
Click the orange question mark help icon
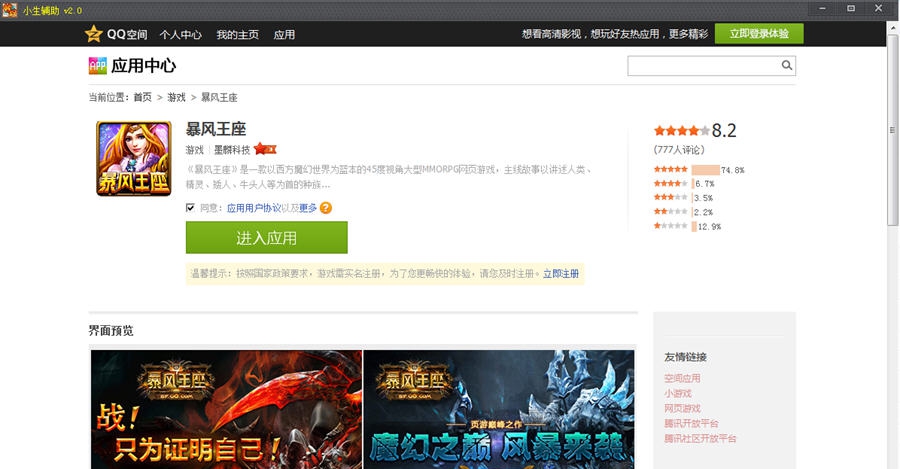tap(326, 208)
